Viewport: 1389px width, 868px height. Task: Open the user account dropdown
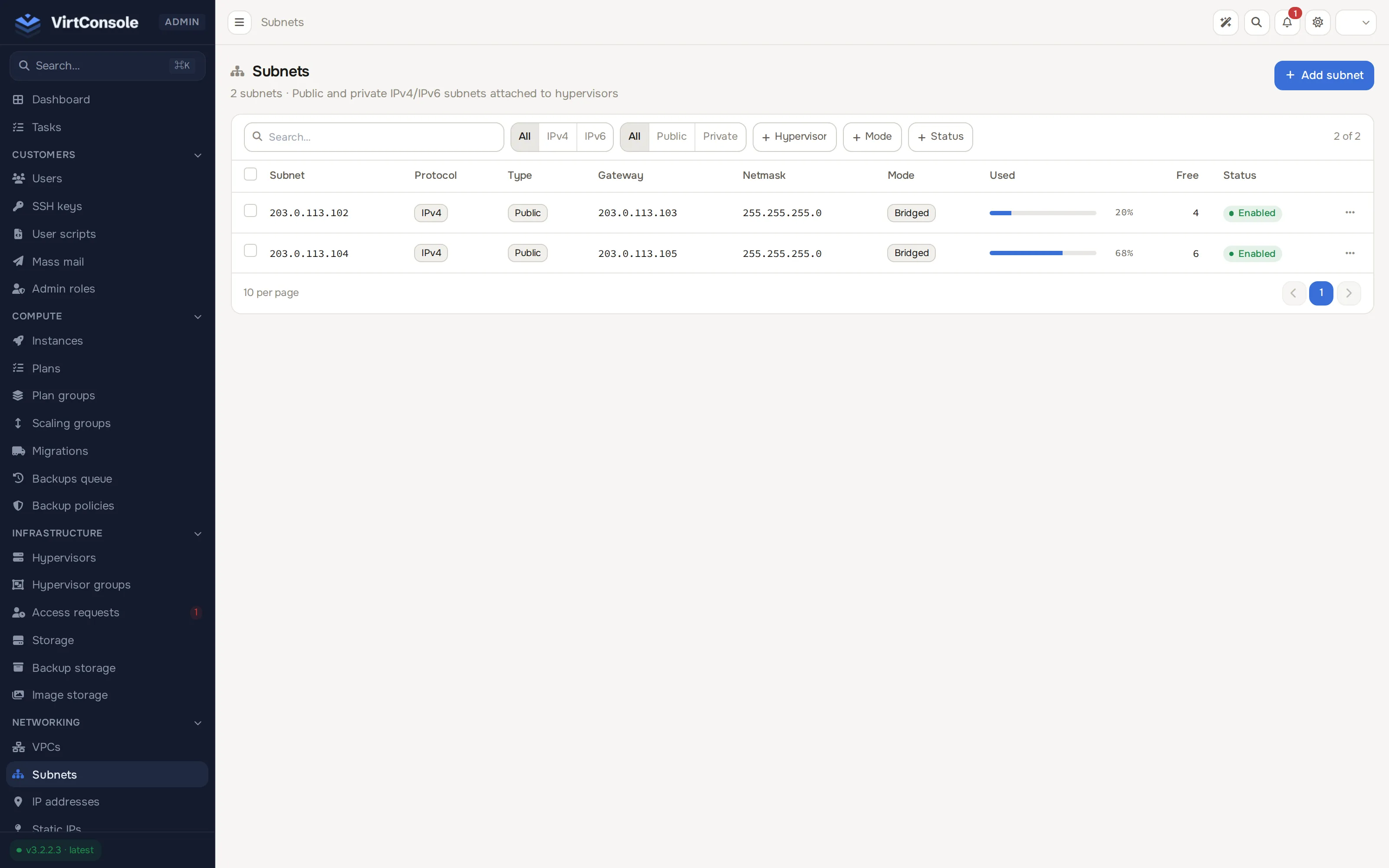1356,23
